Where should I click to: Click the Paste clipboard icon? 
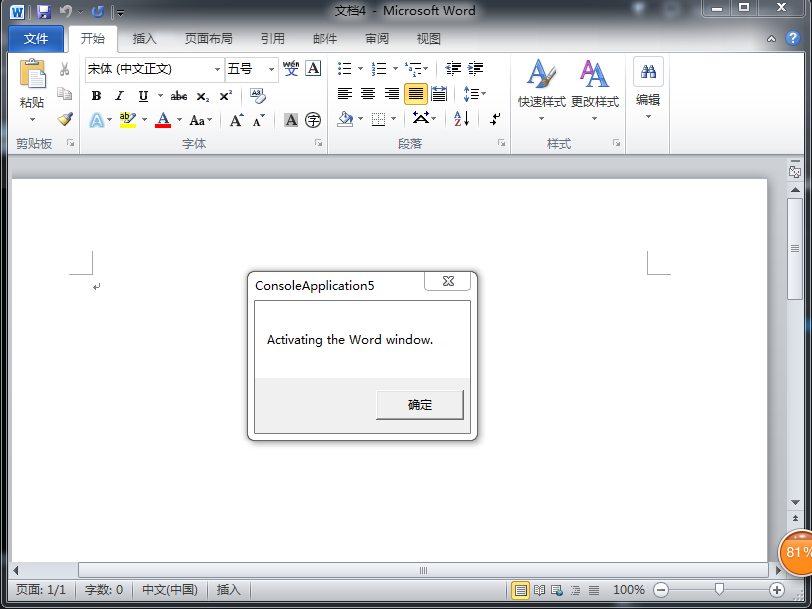point(33,74)
